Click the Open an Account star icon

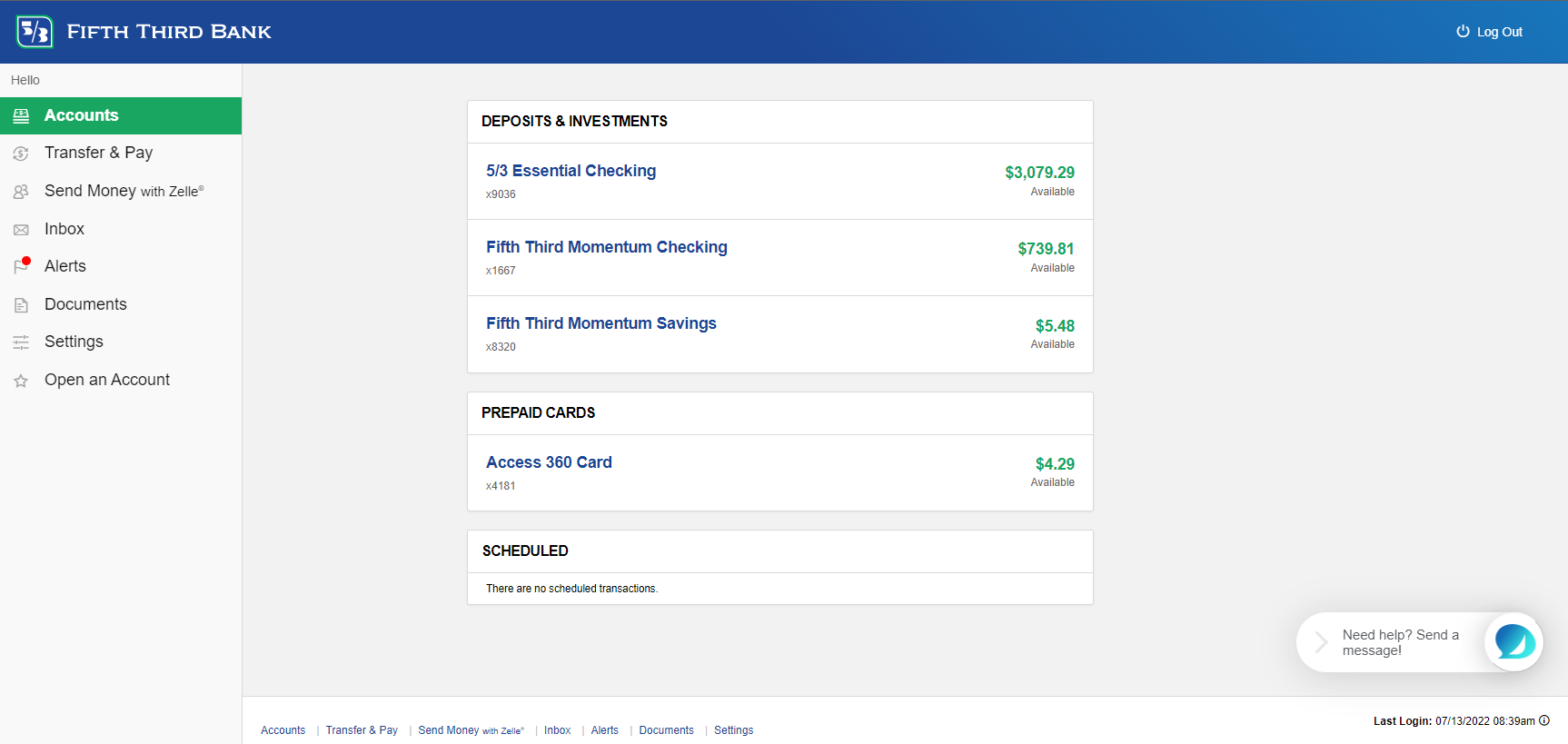tap(21, 381)
